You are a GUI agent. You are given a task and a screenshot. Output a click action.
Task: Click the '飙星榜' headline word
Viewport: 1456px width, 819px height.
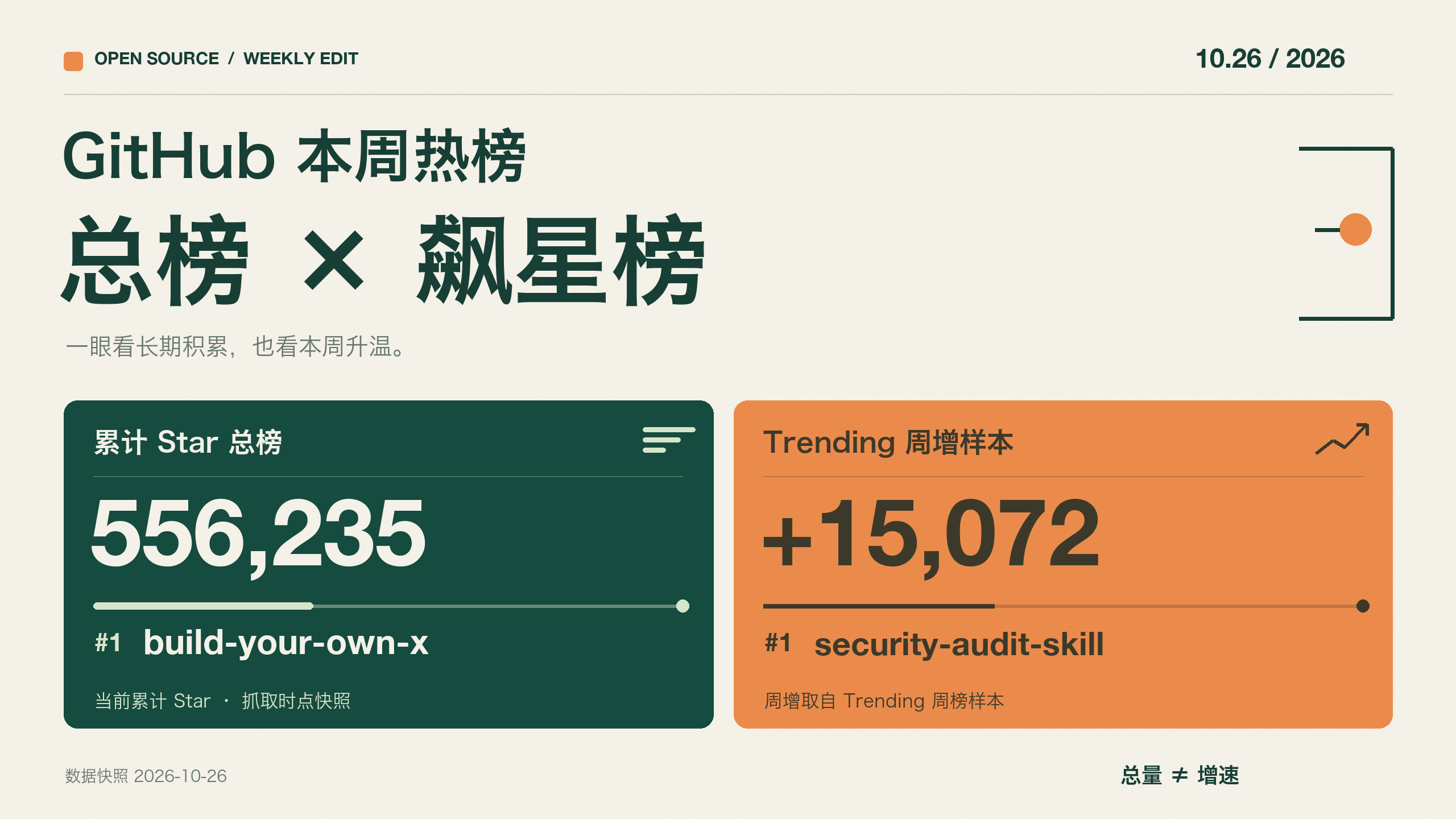(561, 260)
